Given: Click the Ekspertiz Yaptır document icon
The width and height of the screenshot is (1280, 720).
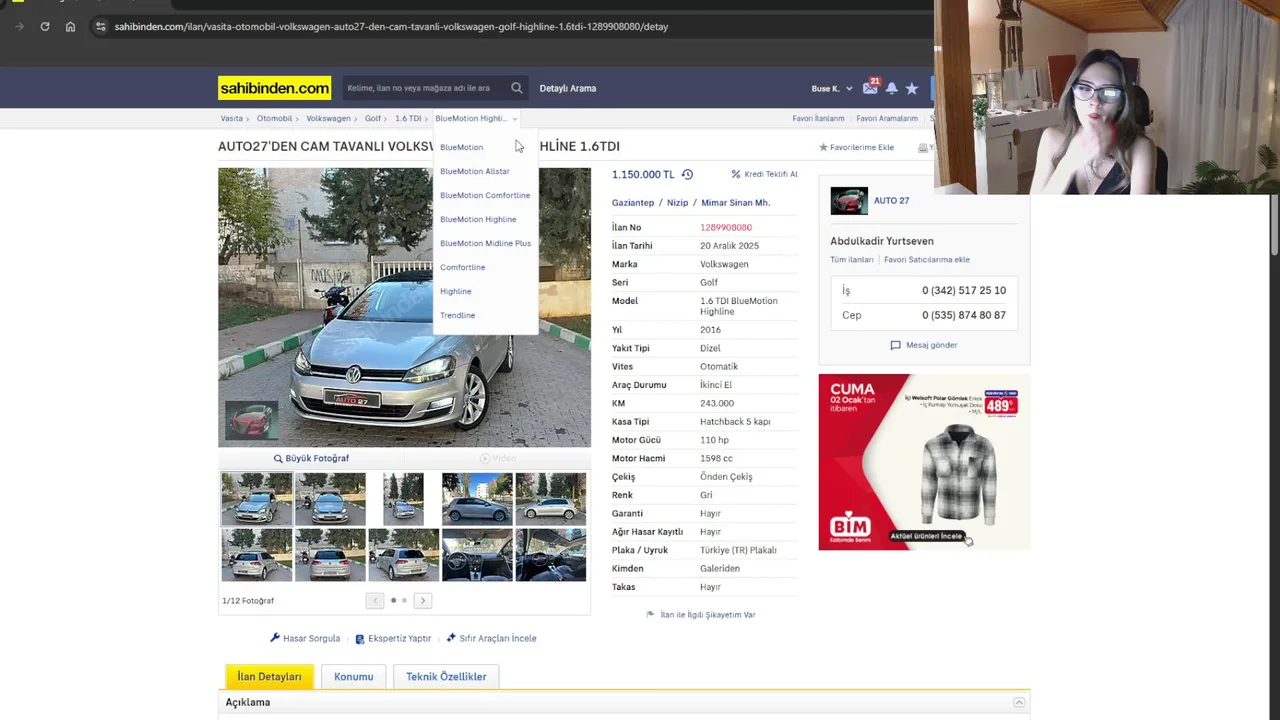Looking at the screenshot, I should pos(360,638).
